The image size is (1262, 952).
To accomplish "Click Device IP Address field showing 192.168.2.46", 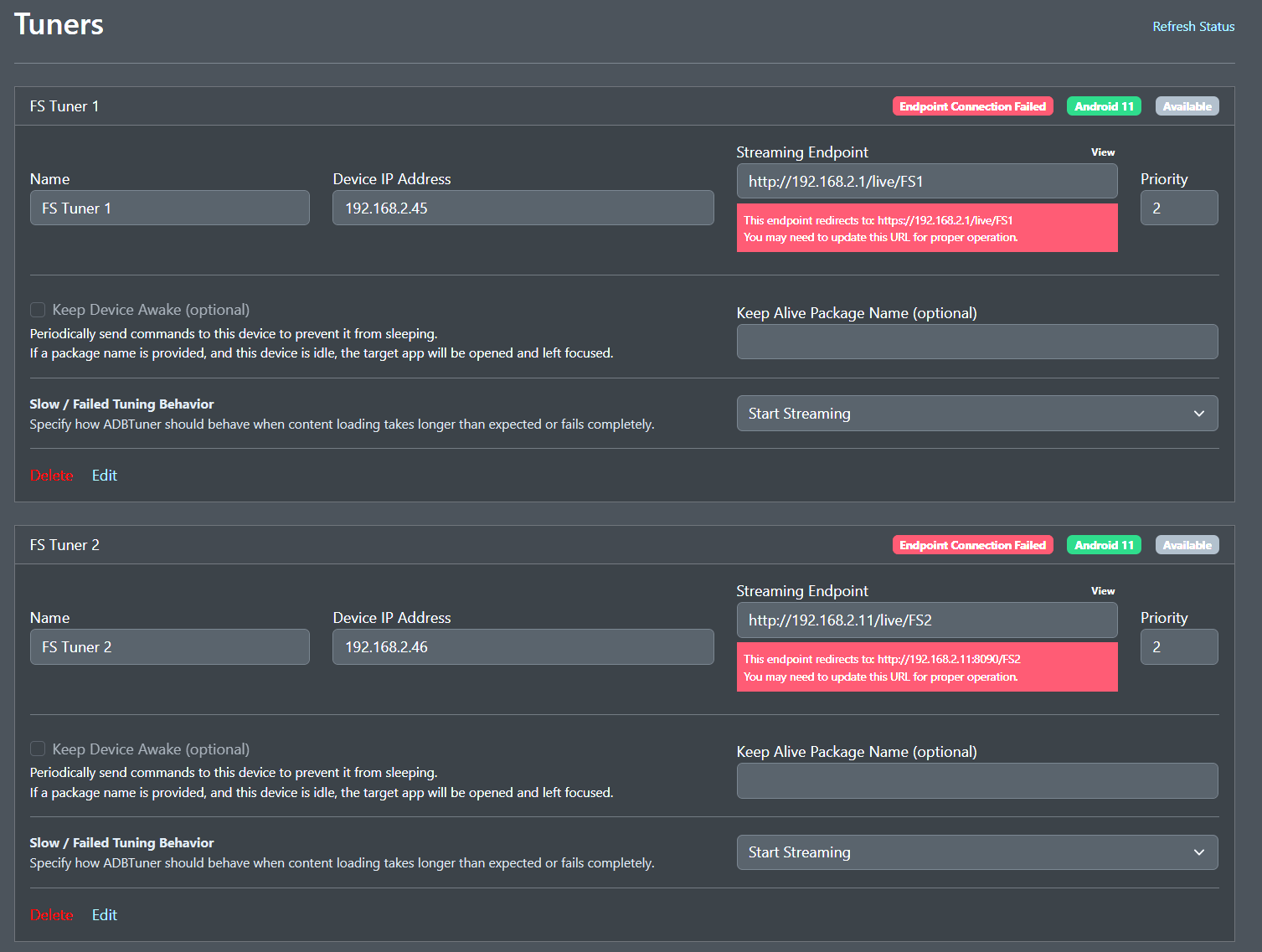I will coord(523,647).
